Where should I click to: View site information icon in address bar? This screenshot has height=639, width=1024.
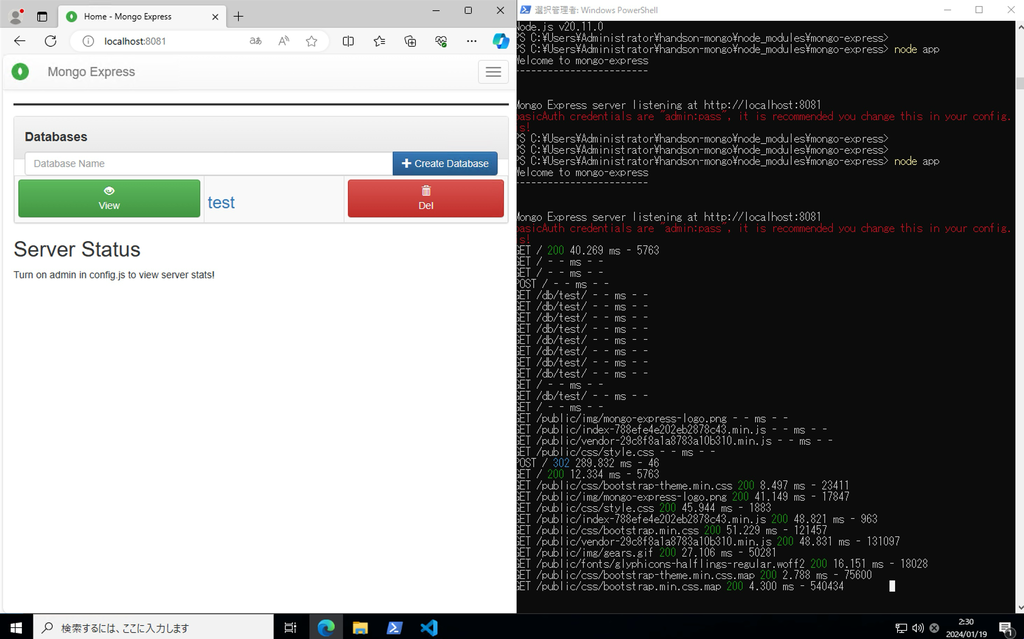(x=88, y=41)
